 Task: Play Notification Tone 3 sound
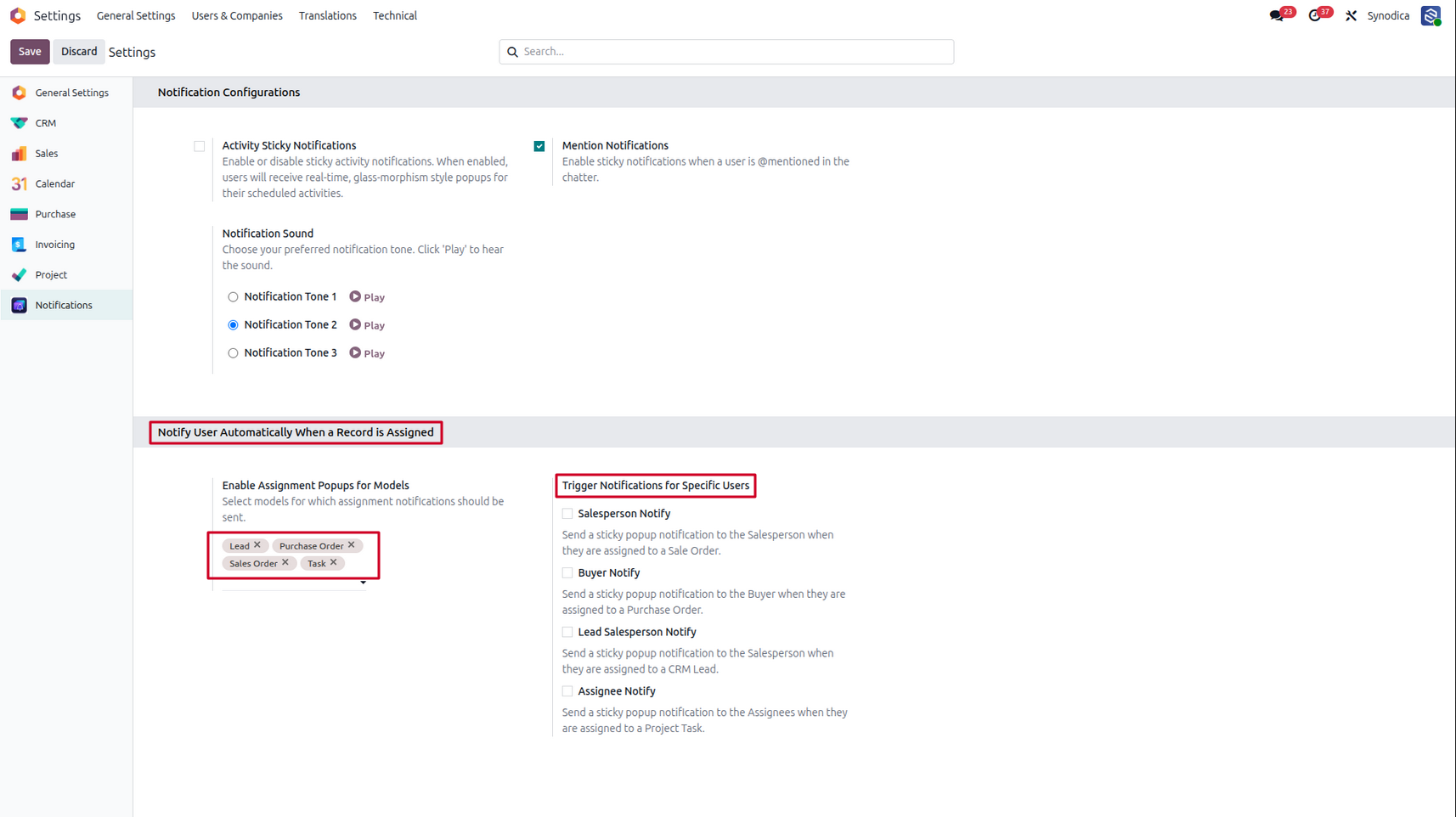click(x=367, y=353)
